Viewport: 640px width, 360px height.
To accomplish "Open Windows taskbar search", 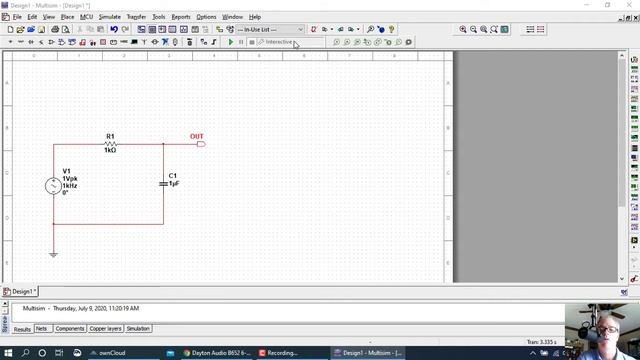I will [25, 353].
